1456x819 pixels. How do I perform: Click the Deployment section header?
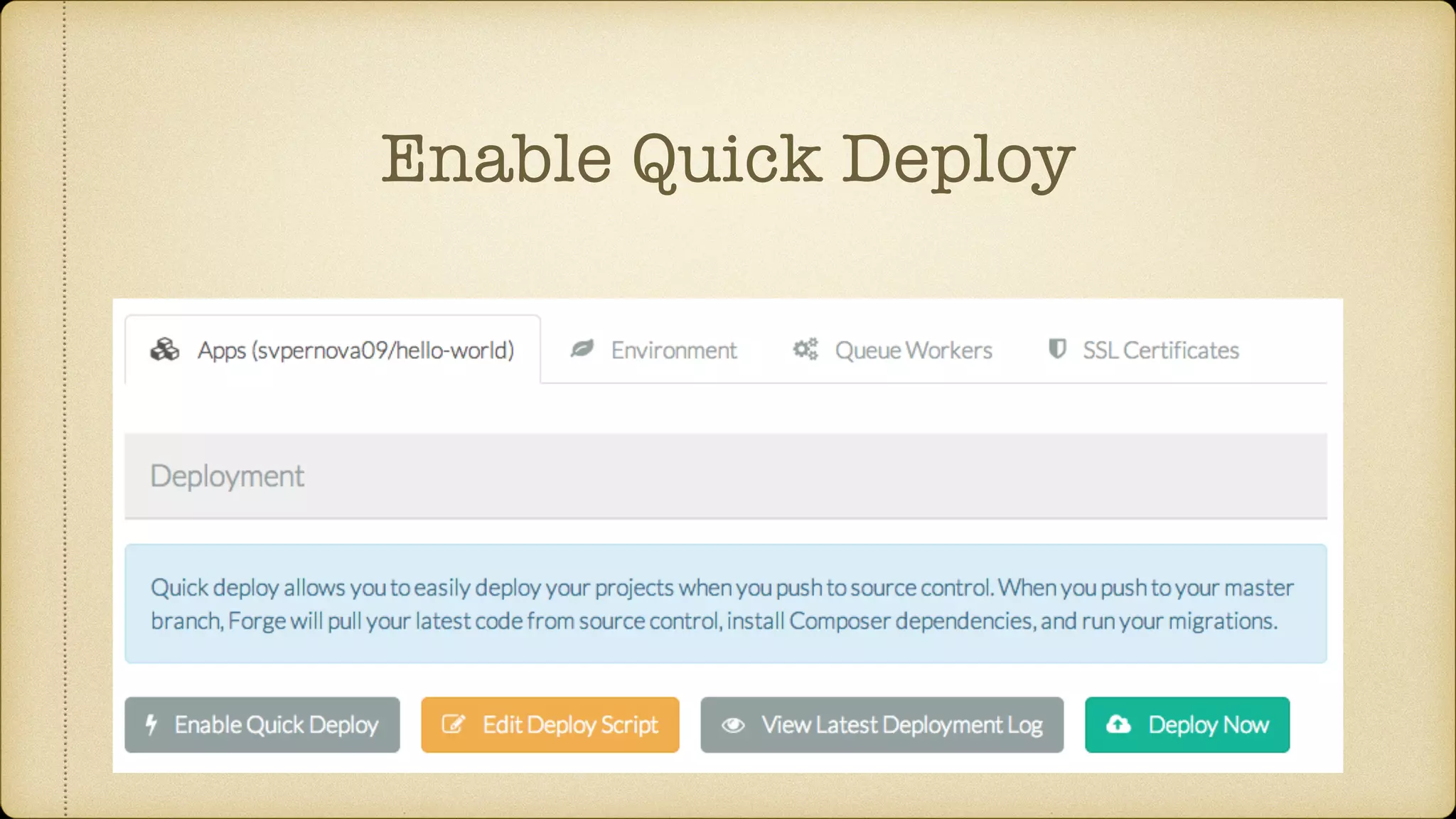coord(726,476)
